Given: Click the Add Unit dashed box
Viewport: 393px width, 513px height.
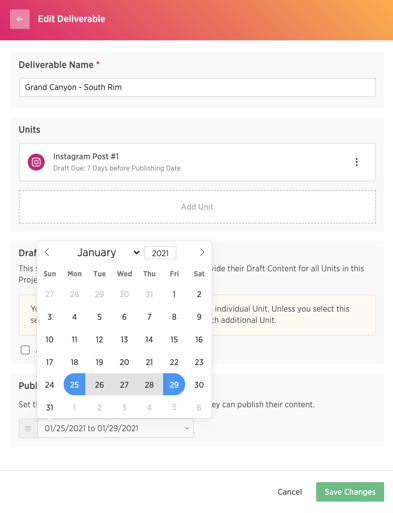Looking at the screenshot, I should (197, 207).
